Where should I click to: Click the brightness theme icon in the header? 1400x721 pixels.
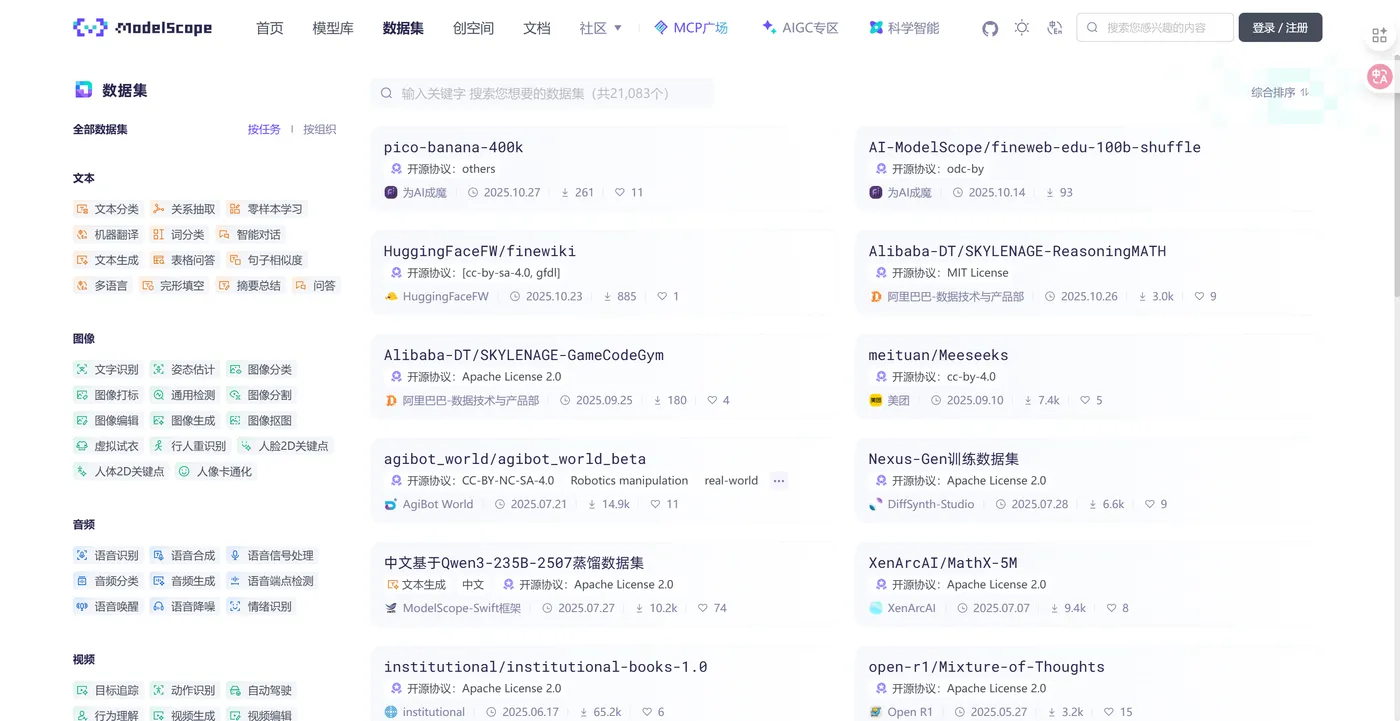(x=1022, y=28)
